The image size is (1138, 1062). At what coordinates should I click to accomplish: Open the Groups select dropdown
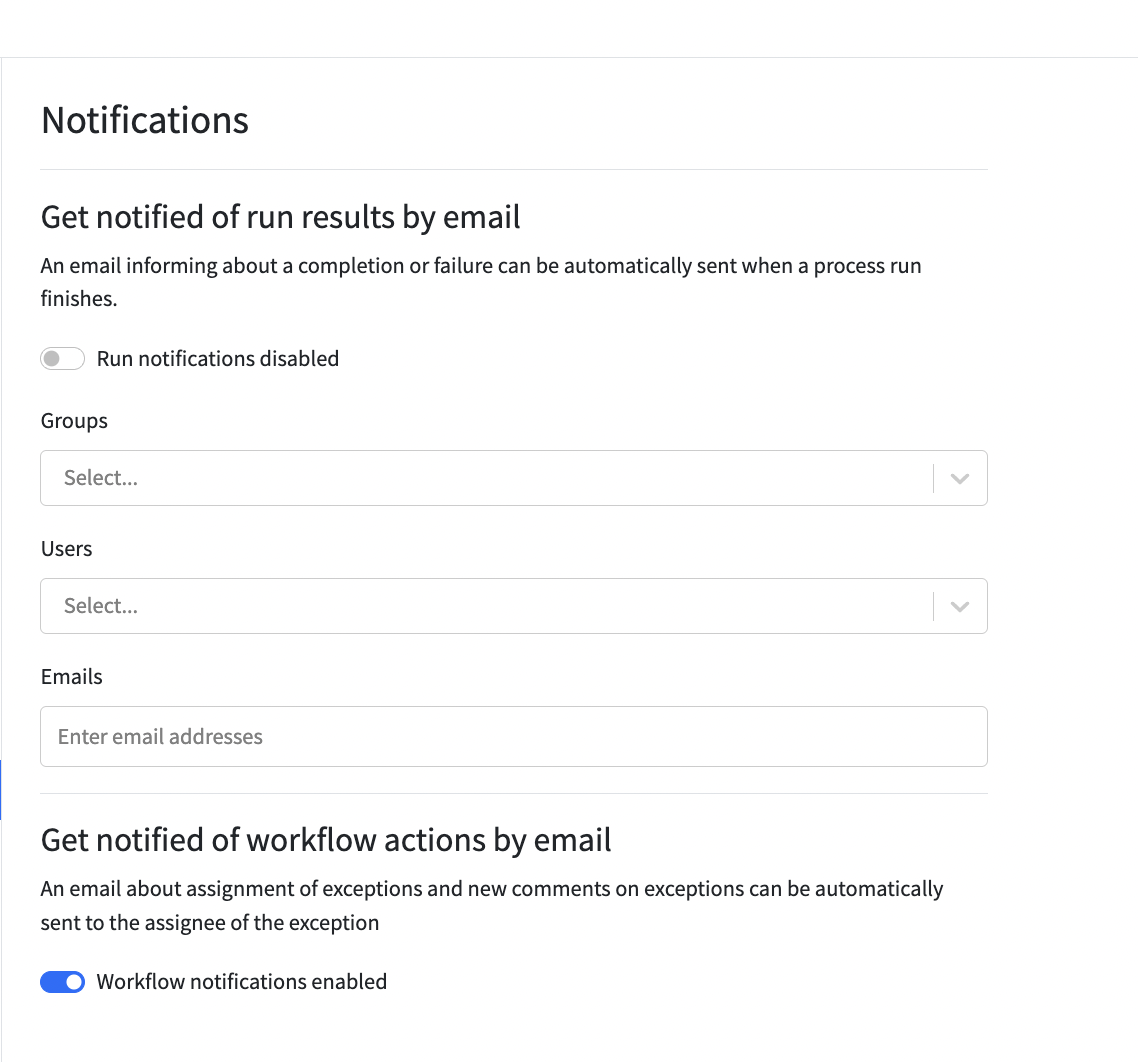point(514,478)
